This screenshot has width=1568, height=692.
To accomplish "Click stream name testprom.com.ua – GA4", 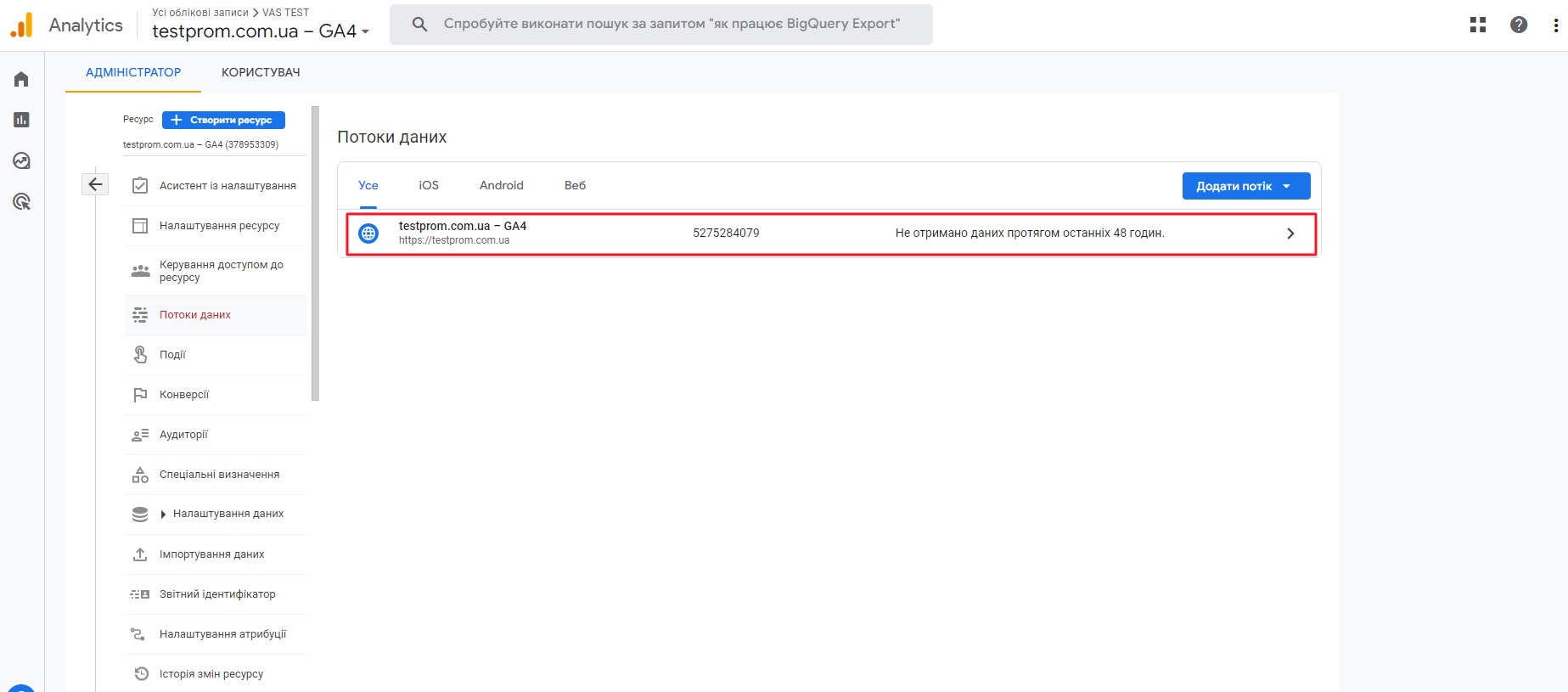I will click(463, 226).
